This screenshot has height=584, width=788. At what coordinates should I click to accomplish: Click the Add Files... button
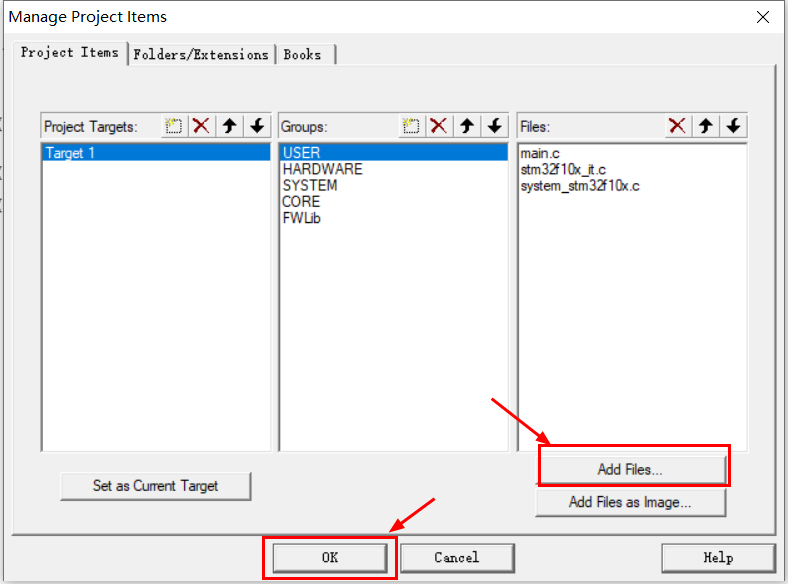pyautogui.click(x=631, y=469)
